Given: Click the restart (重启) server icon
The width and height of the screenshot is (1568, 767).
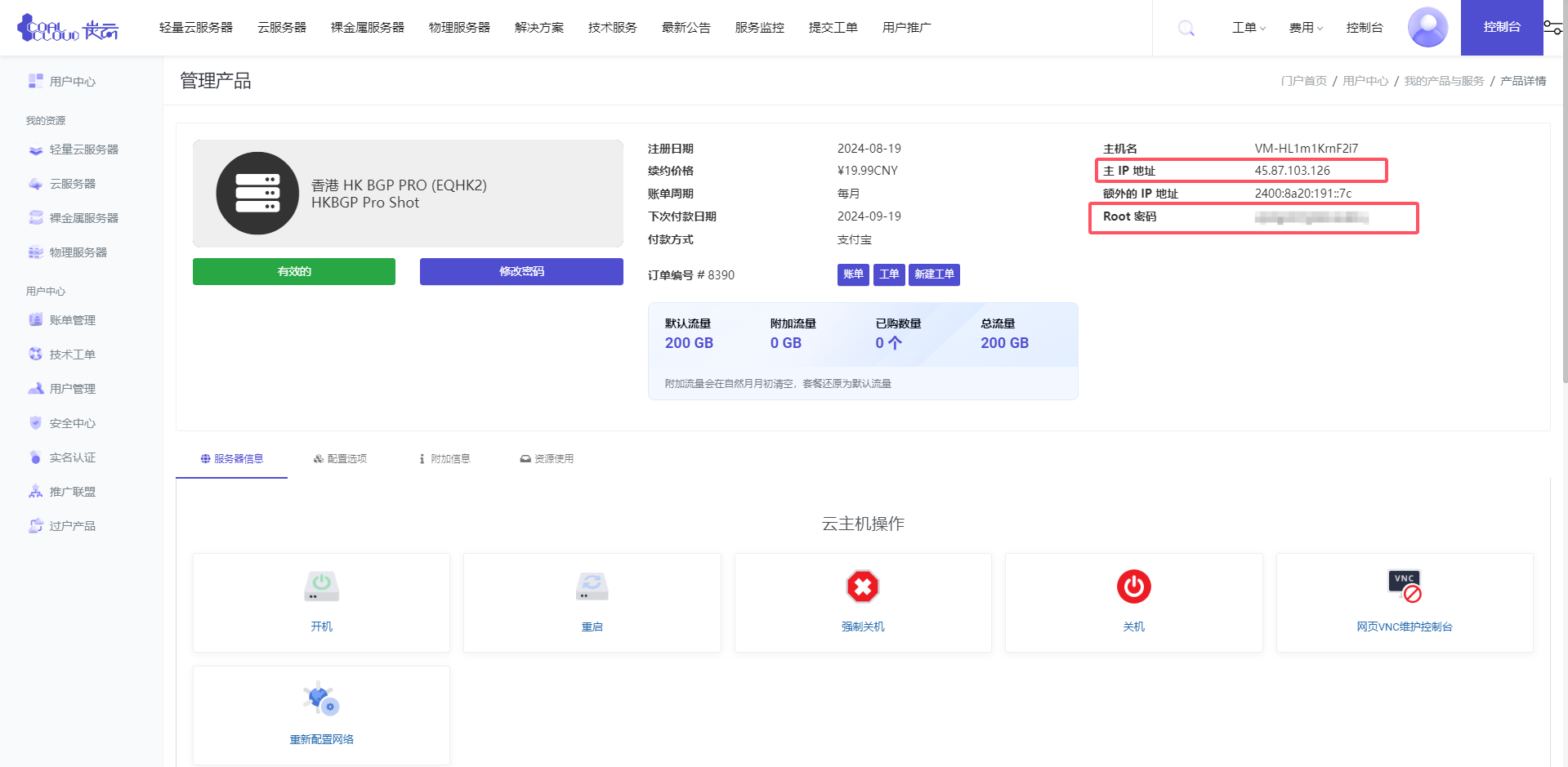Looking at the screenshot, I should (592, 586).
